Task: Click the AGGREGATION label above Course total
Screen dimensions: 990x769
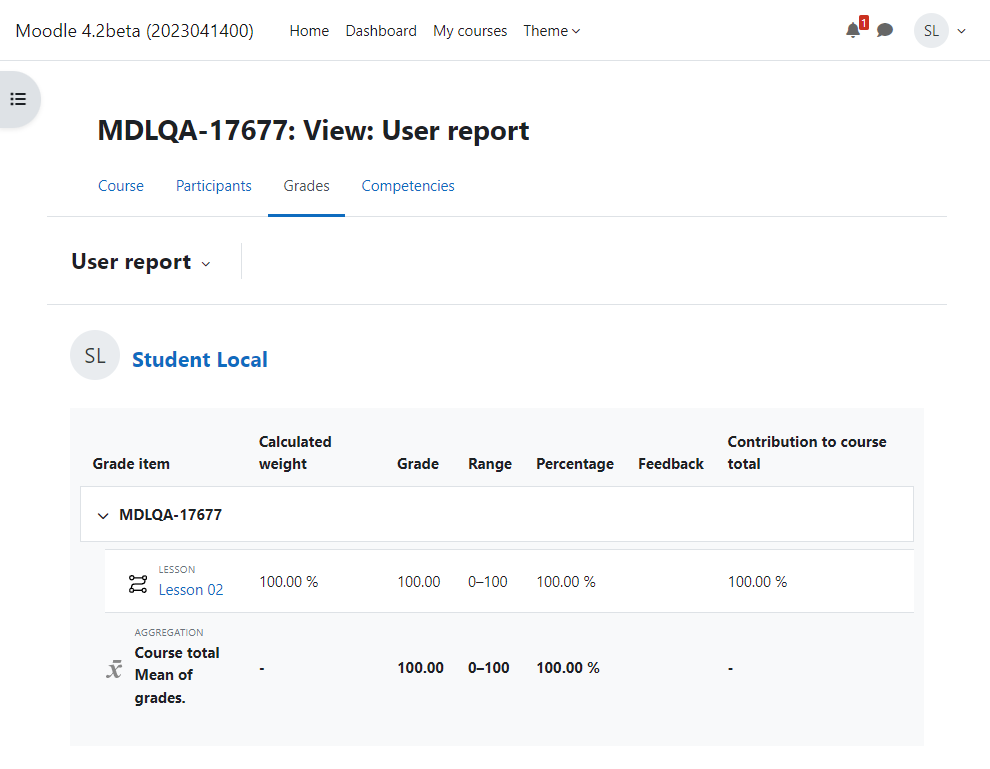Action: click(x=169, y=632)
